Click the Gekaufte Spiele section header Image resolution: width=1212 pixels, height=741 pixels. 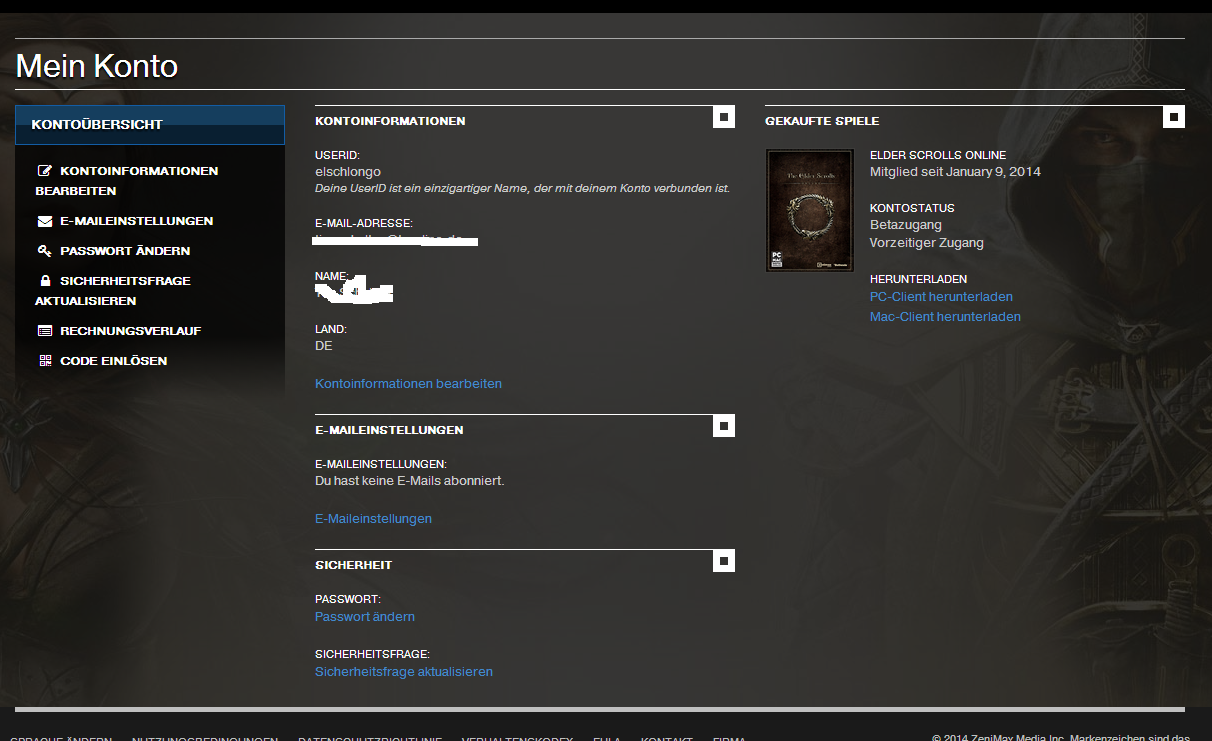pos(822,121)
